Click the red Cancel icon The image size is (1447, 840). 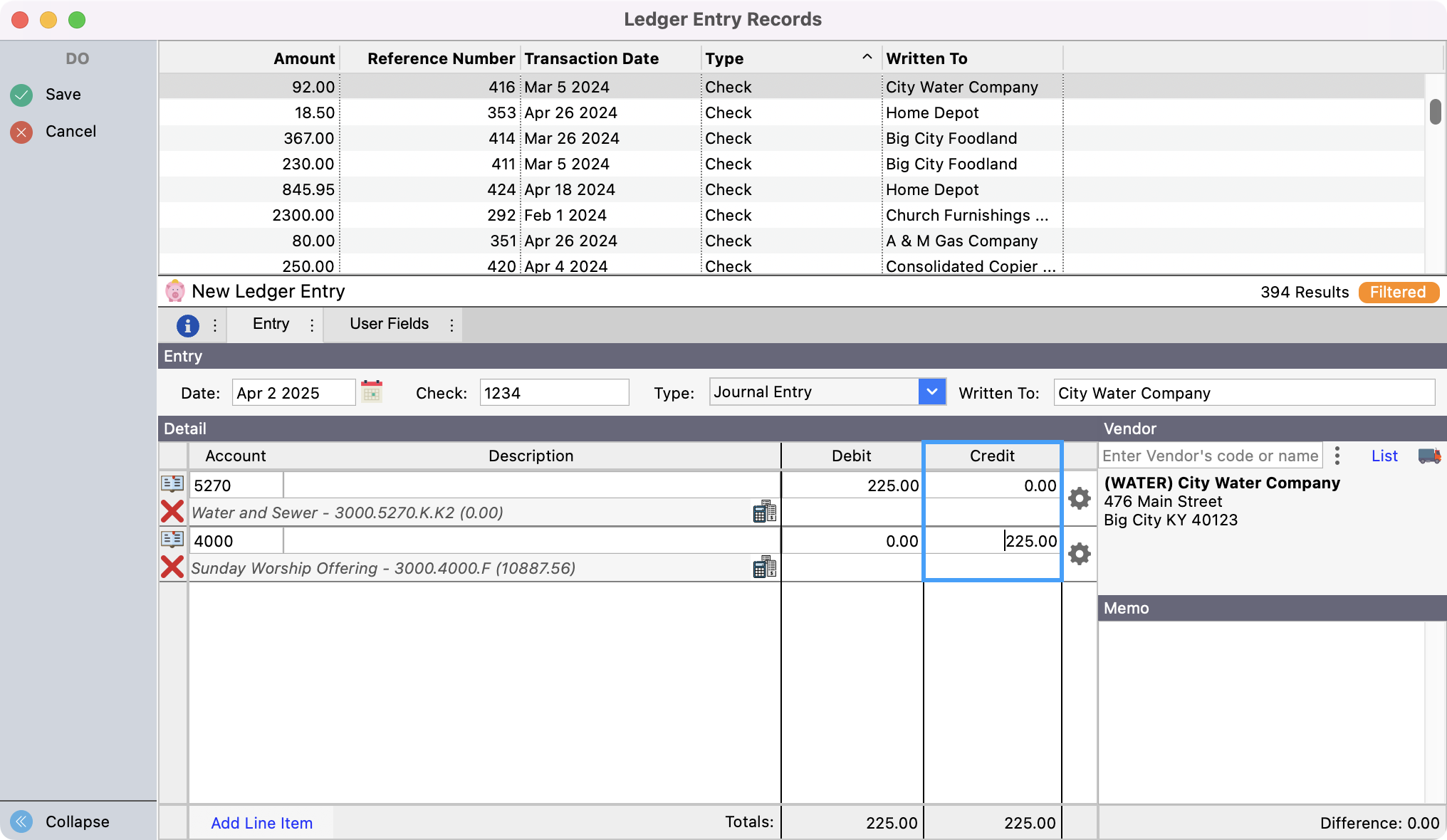(21, 132)
